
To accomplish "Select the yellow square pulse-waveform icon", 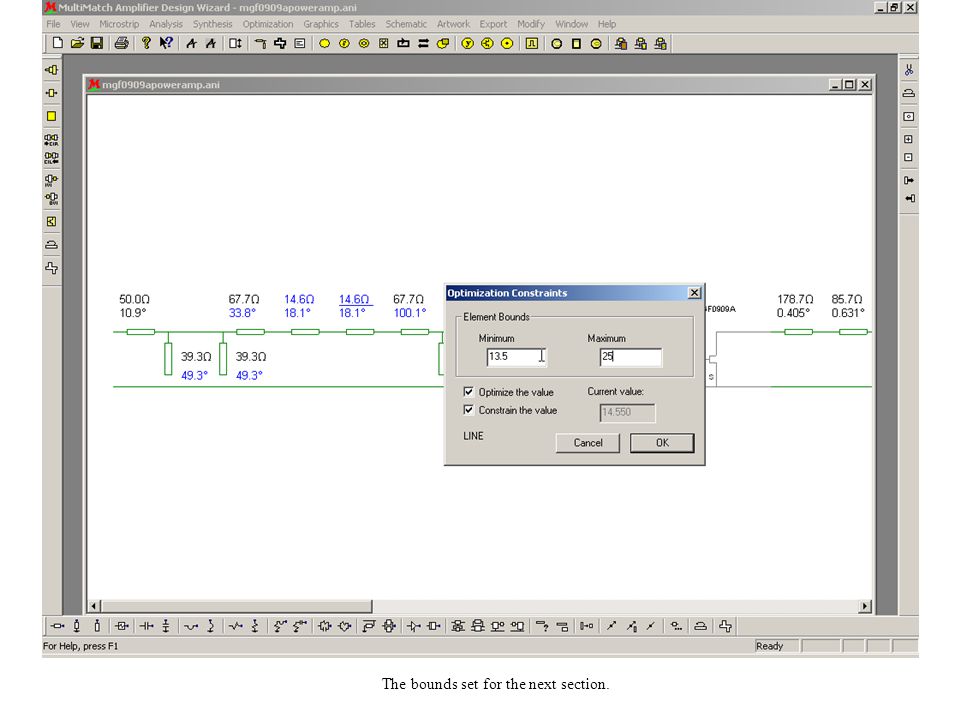I will click(x=531, y=43).
